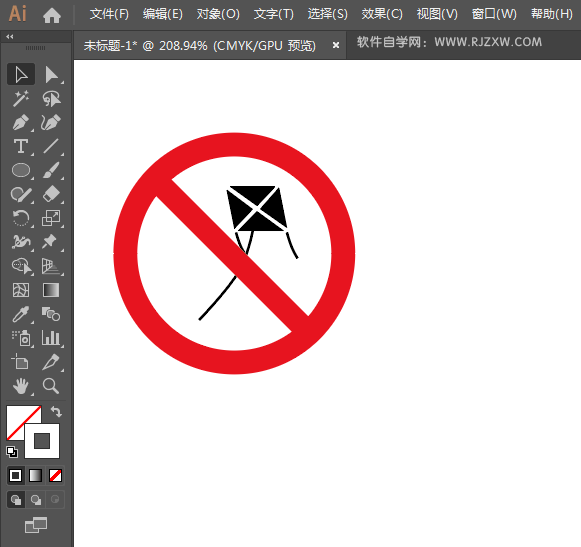
Task: Choose the Gradient tool
Action: click(x=51, y=290)
